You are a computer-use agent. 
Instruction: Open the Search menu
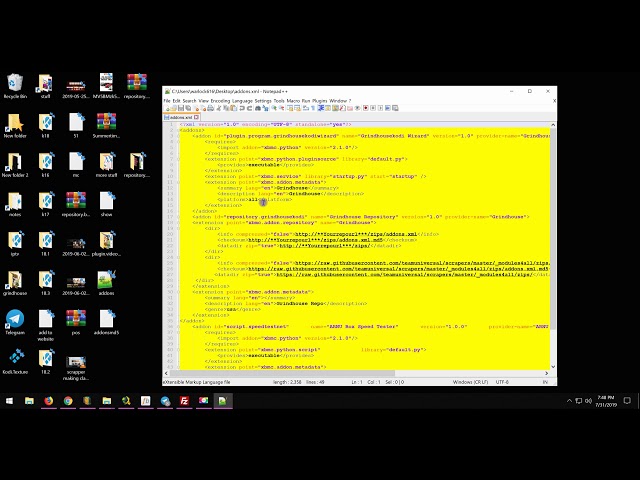189,101
